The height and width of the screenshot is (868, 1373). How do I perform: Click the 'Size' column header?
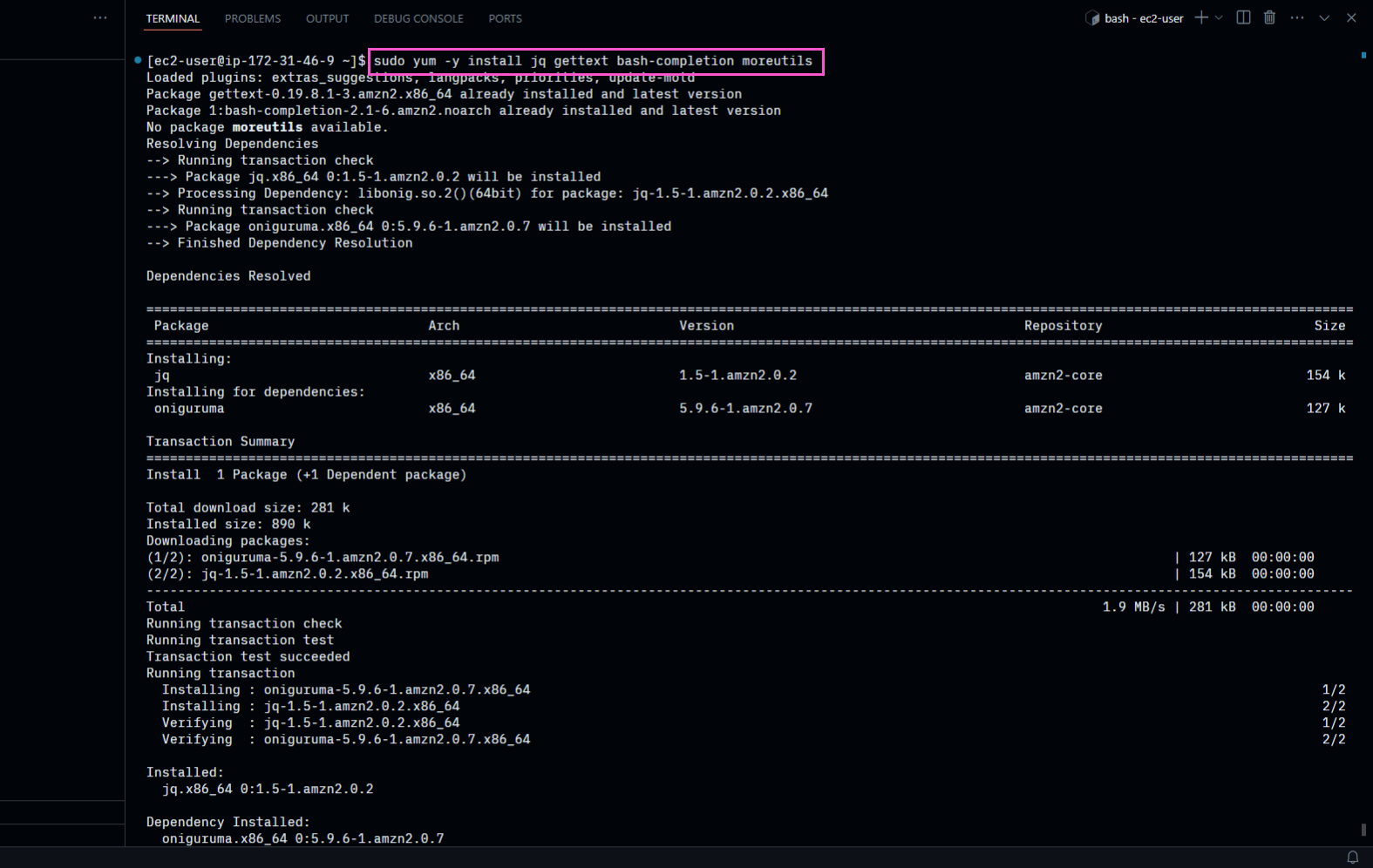(x=1330, y=326)
